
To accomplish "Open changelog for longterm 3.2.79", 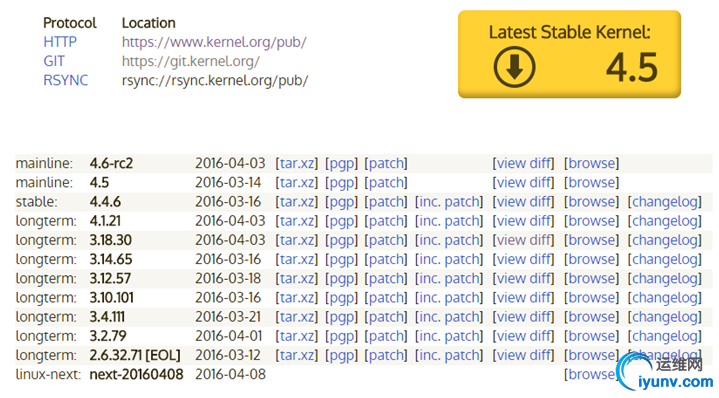I will point(665,337).
